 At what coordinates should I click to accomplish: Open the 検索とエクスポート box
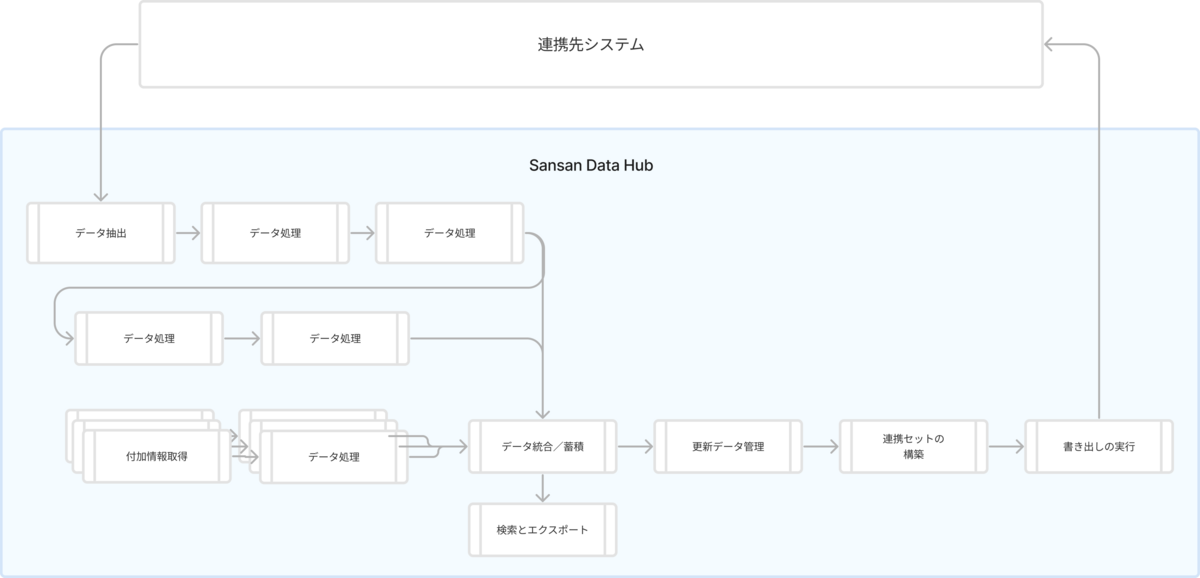coord(543,529)
